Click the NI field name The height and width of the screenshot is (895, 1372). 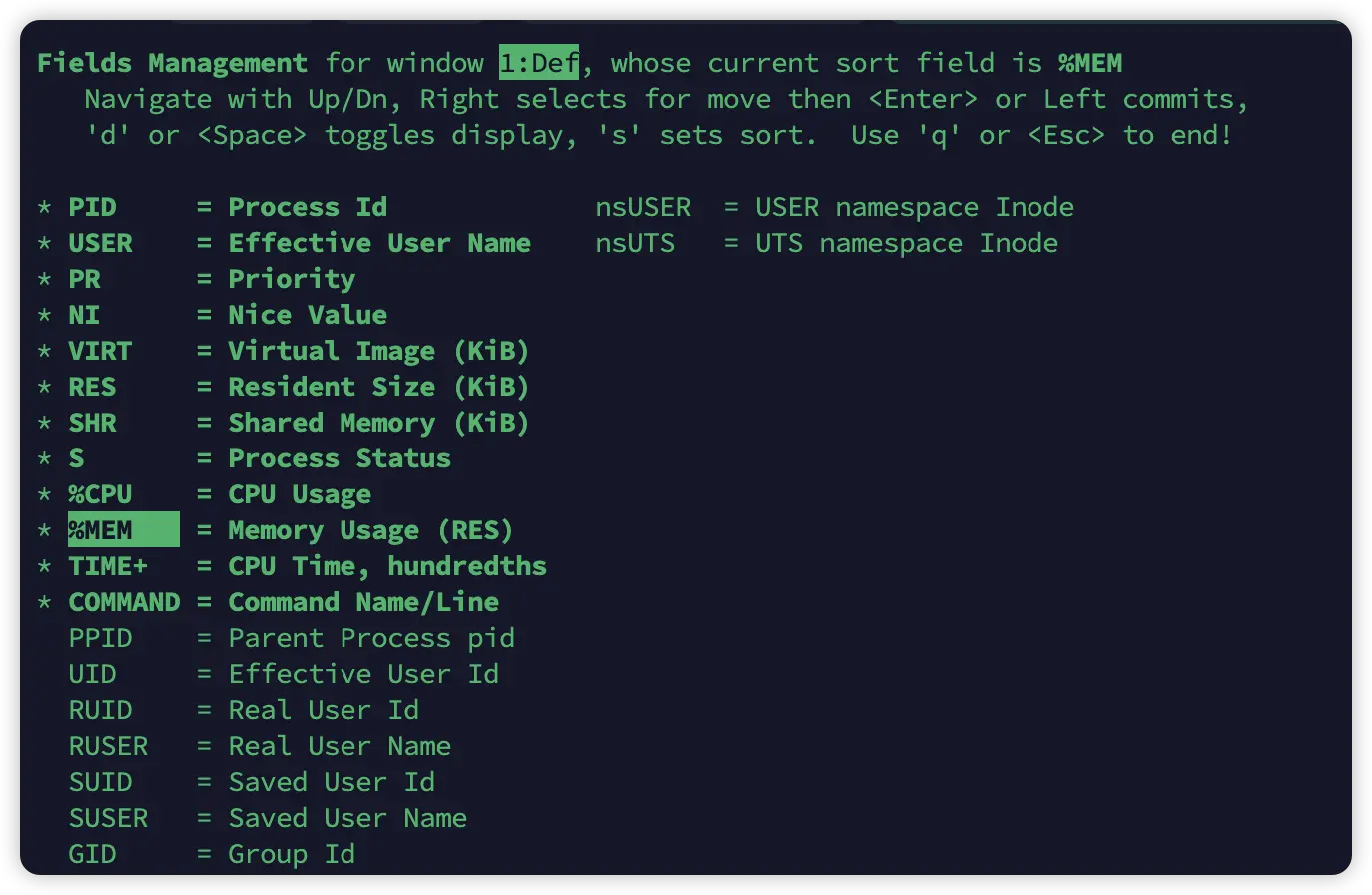[x=84, y=315]
